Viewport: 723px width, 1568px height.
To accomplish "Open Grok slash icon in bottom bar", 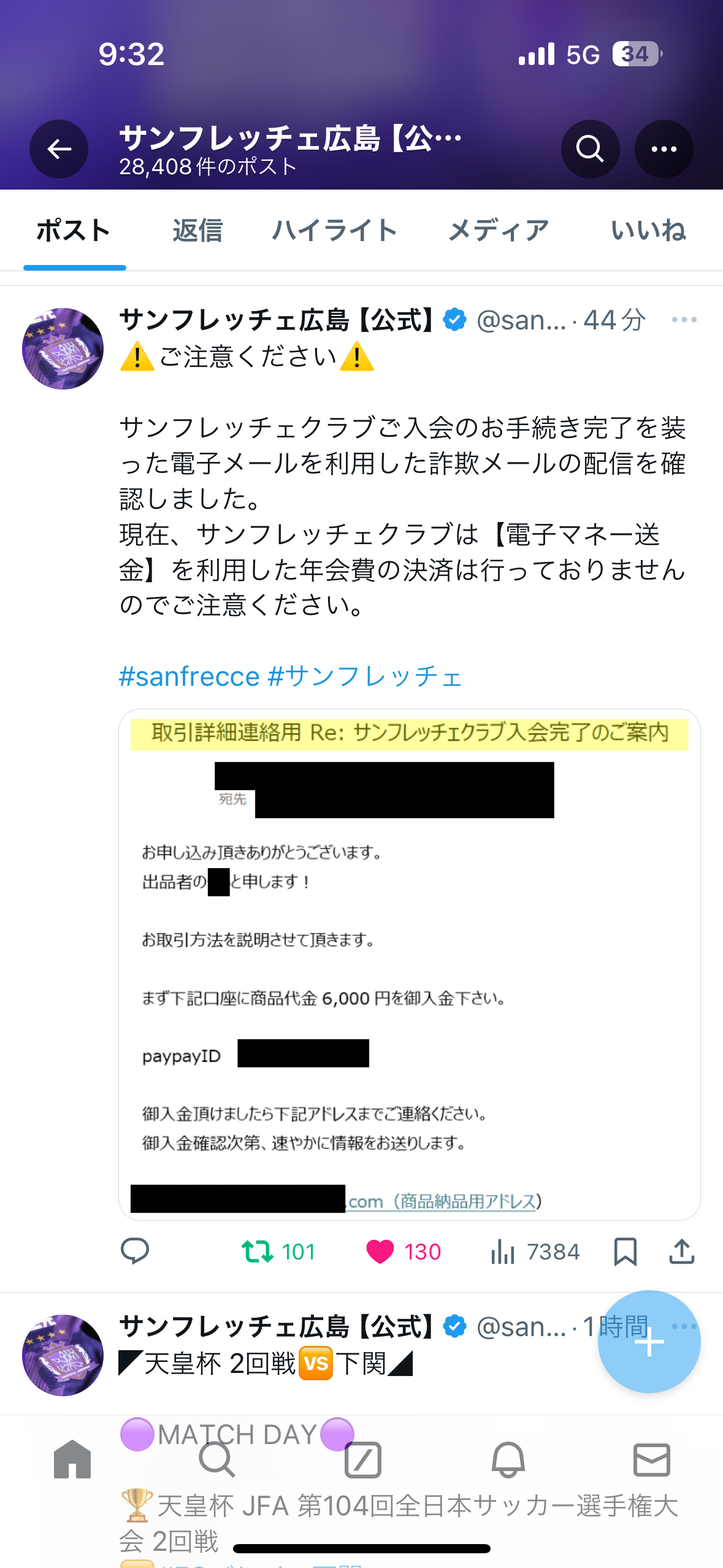I will tap(363, 1459).
